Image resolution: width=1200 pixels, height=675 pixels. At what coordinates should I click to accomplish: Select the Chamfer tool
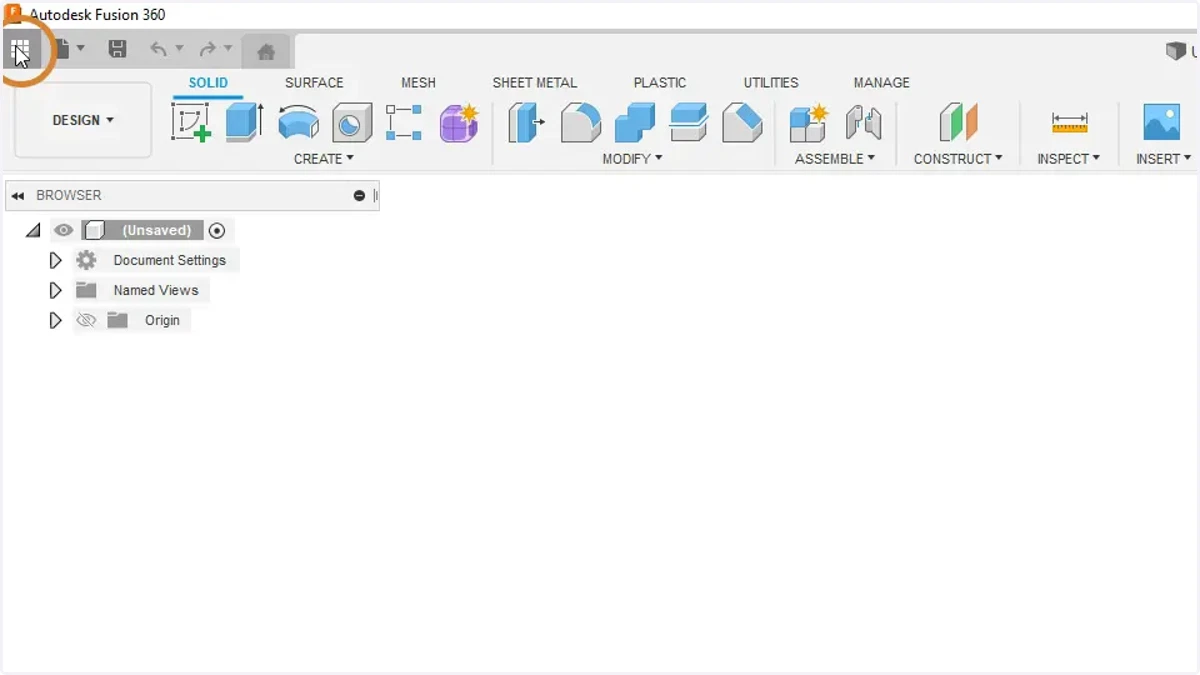click(742, 123)
